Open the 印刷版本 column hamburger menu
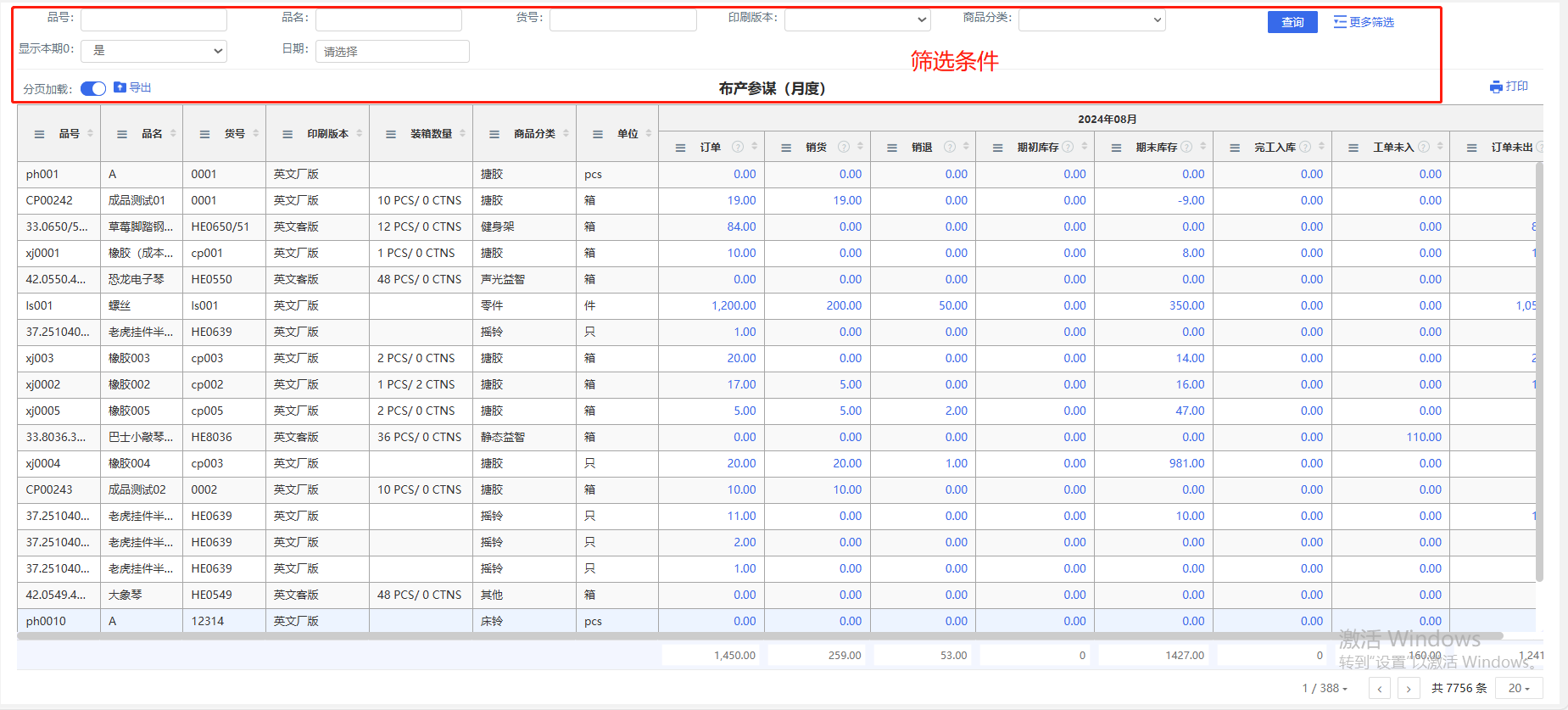Viewport: 1568px width, 710px height. 287,134
